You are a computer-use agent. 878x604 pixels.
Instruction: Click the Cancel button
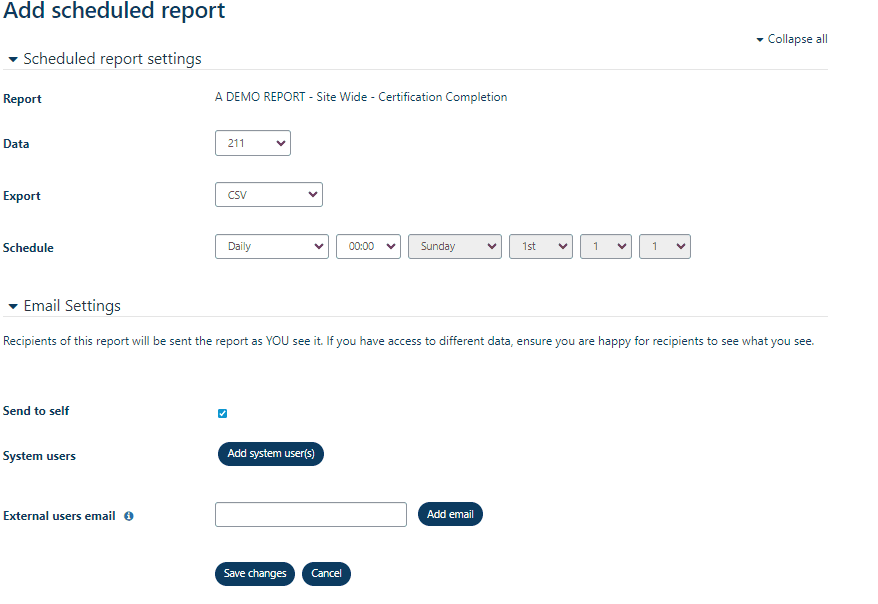coord(326,574)
